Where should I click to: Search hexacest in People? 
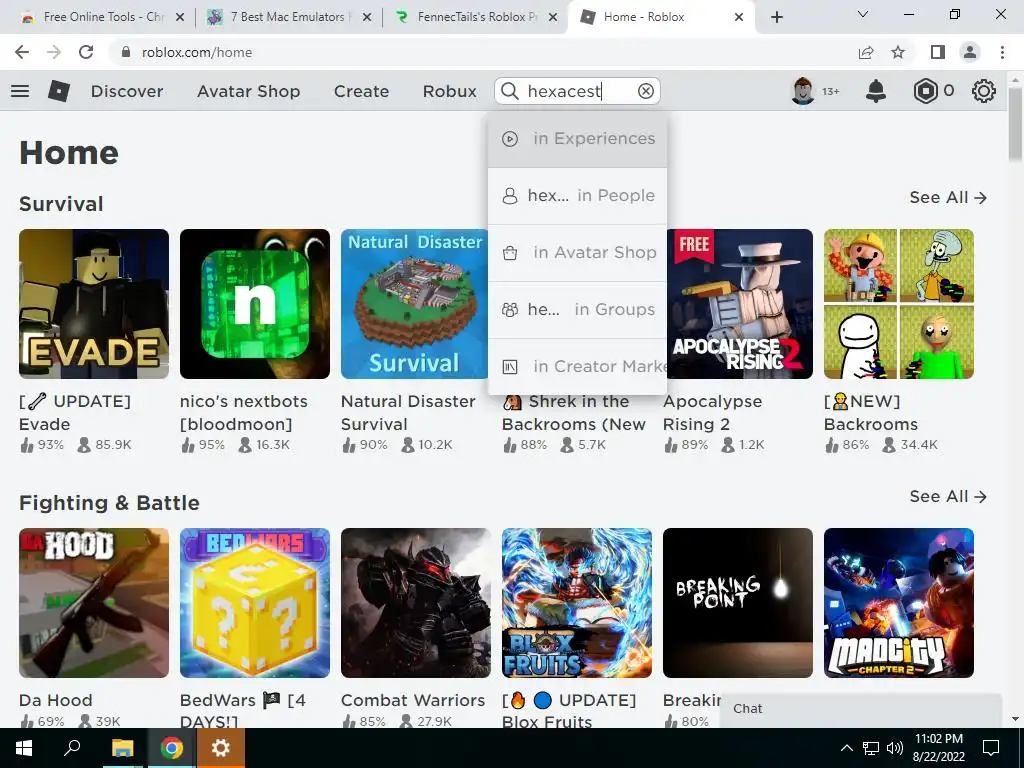coord(577,195)
